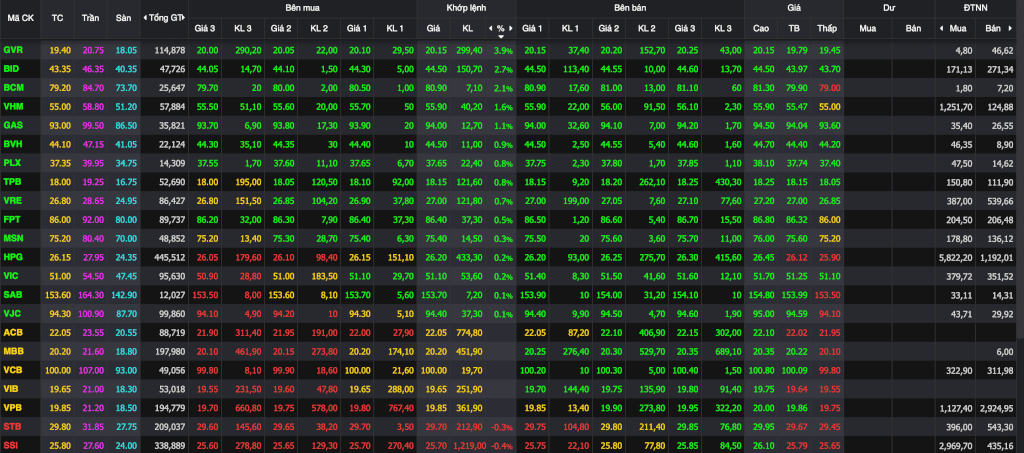Click the Dư header group
The width and height of the screenshot is (1024, 453).
[889, 8]
